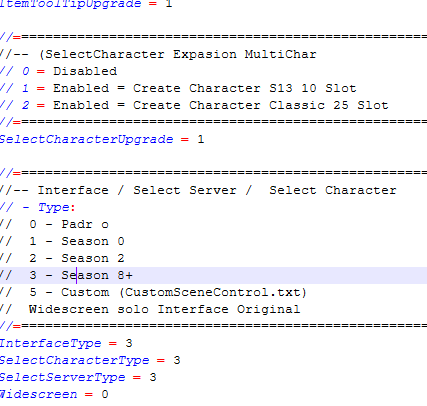
Task: Place cursor on InterfaceType key name
Action: (x=50, y=343)
